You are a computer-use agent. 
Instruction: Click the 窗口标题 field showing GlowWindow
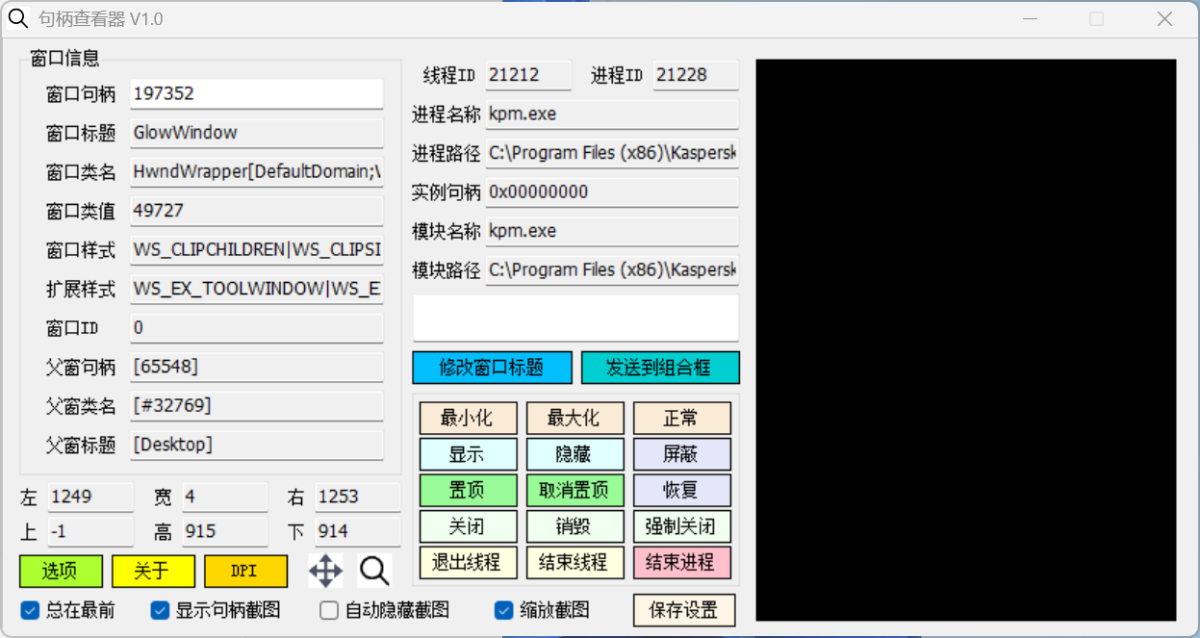(x=257, y=133)
